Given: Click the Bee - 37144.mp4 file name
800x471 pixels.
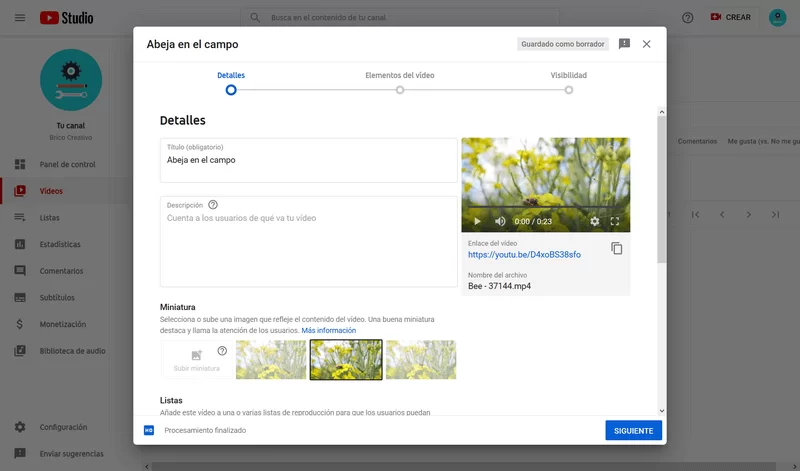Looking at the screenshot, I should click(x=499, y=286).
